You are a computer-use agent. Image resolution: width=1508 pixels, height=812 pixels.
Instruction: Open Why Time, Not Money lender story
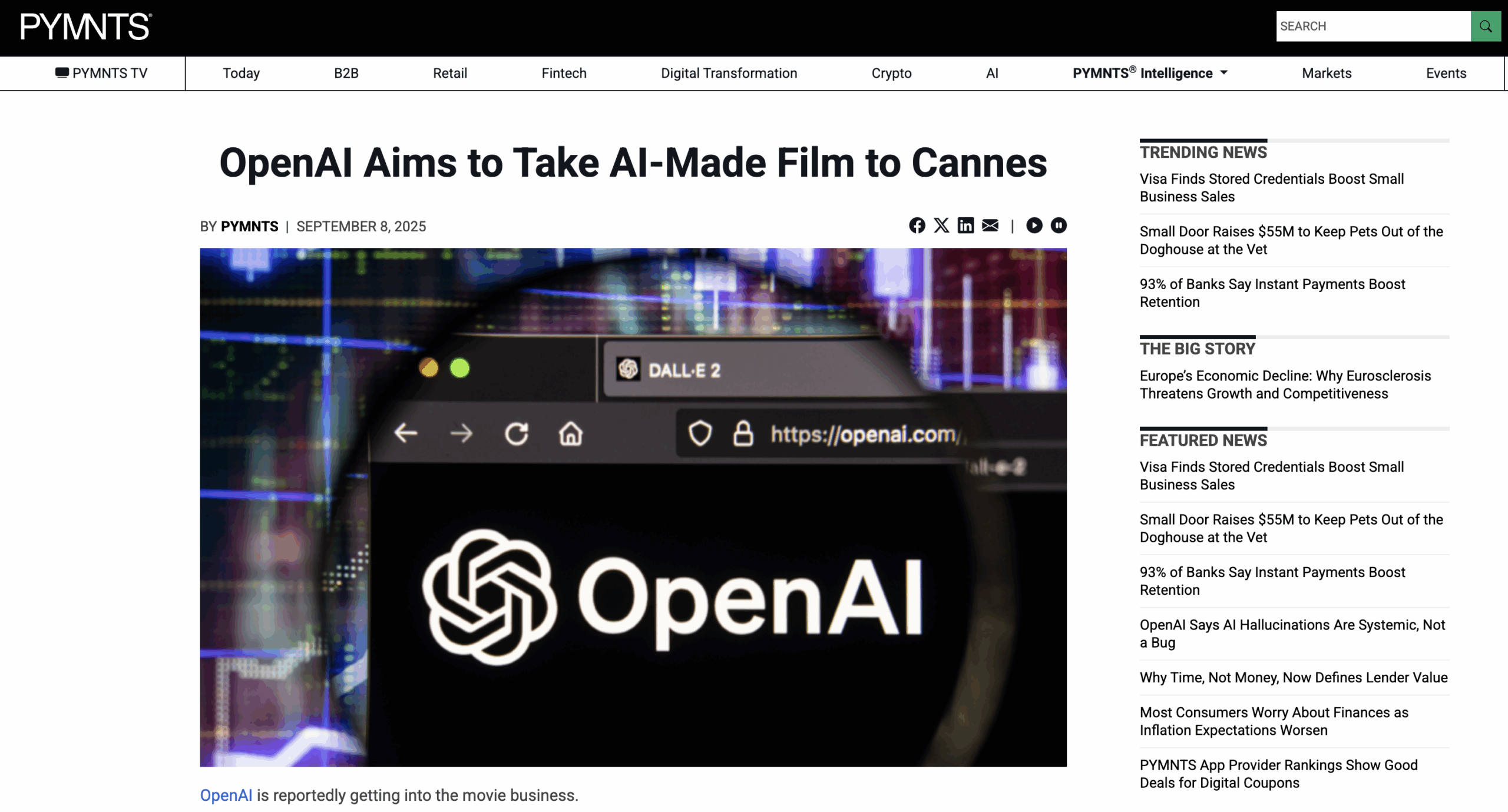click(1294, 677)
